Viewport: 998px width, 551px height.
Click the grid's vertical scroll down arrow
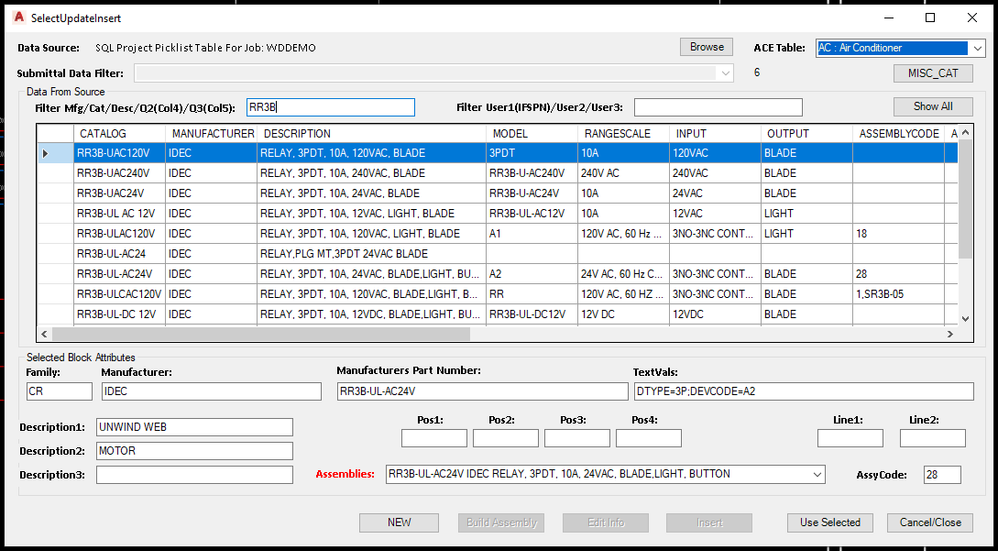coord(965,319)
